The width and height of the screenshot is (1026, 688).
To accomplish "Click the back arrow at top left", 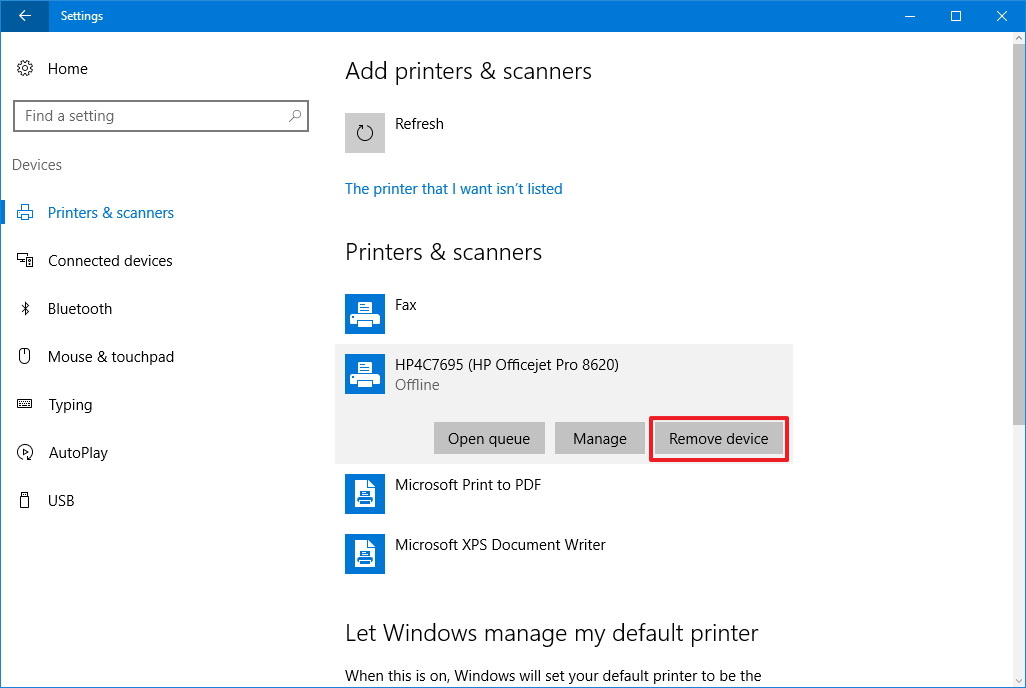I will click(22, 16).
